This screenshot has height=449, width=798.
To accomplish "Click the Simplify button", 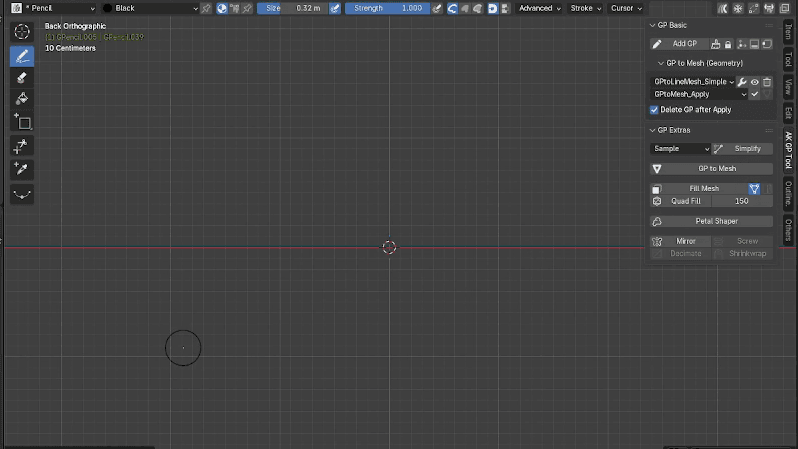I will click(742, 149).
